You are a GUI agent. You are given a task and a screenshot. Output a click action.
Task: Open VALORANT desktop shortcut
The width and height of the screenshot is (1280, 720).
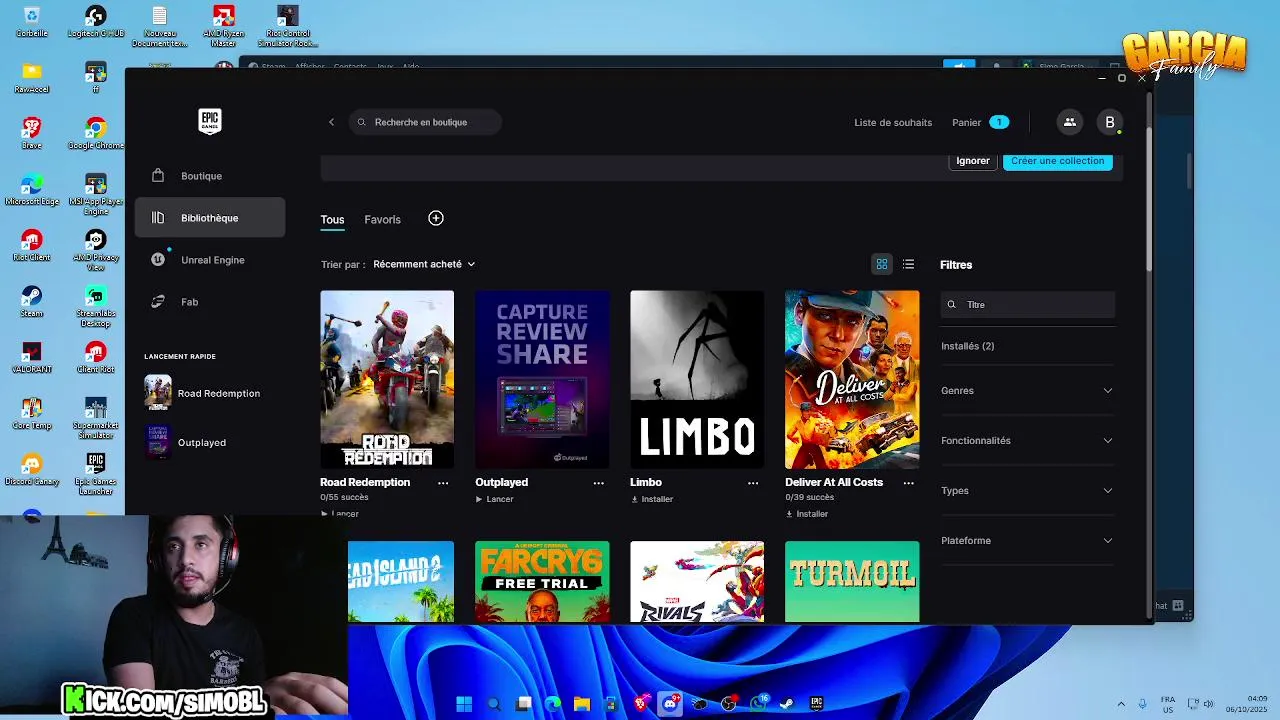pos(32,358)
